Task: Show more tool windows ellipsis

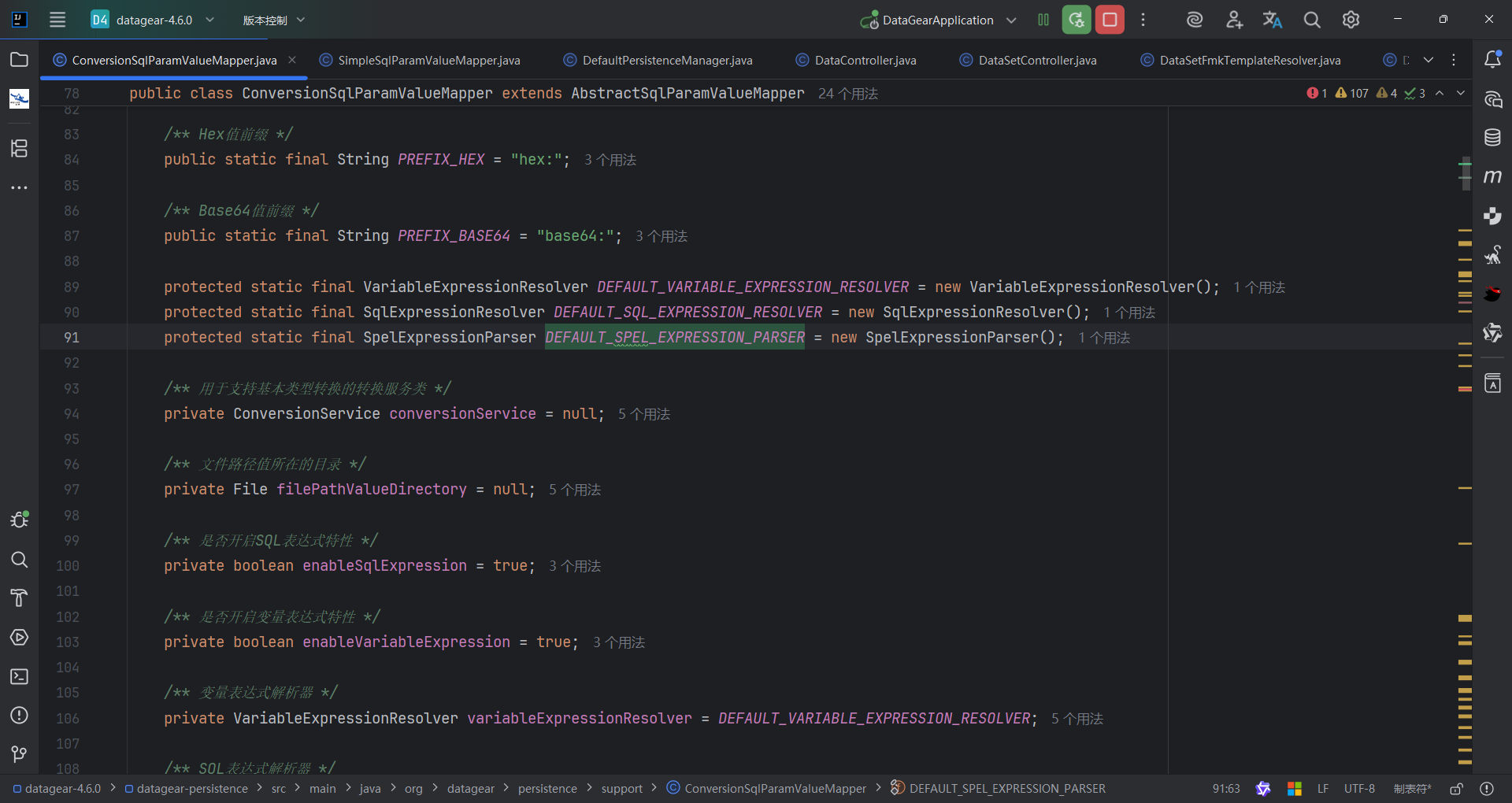Action: (19, 187)
